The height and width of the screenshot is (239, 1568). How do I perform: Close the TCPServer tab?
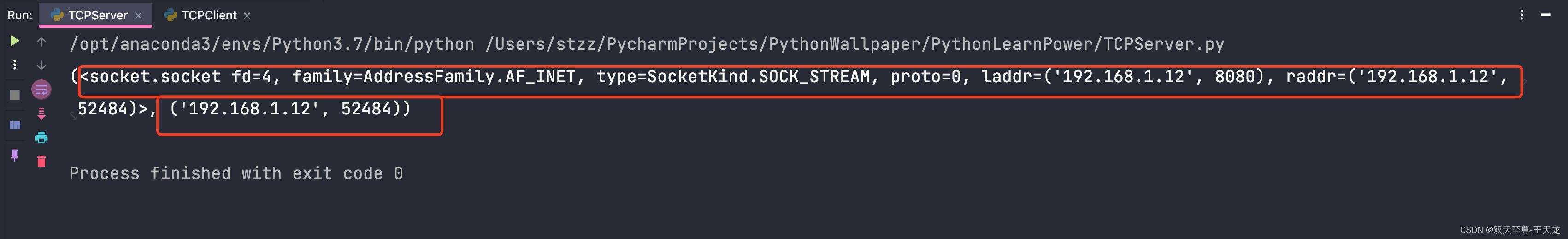pyautogui.click(x=138, y=16)
